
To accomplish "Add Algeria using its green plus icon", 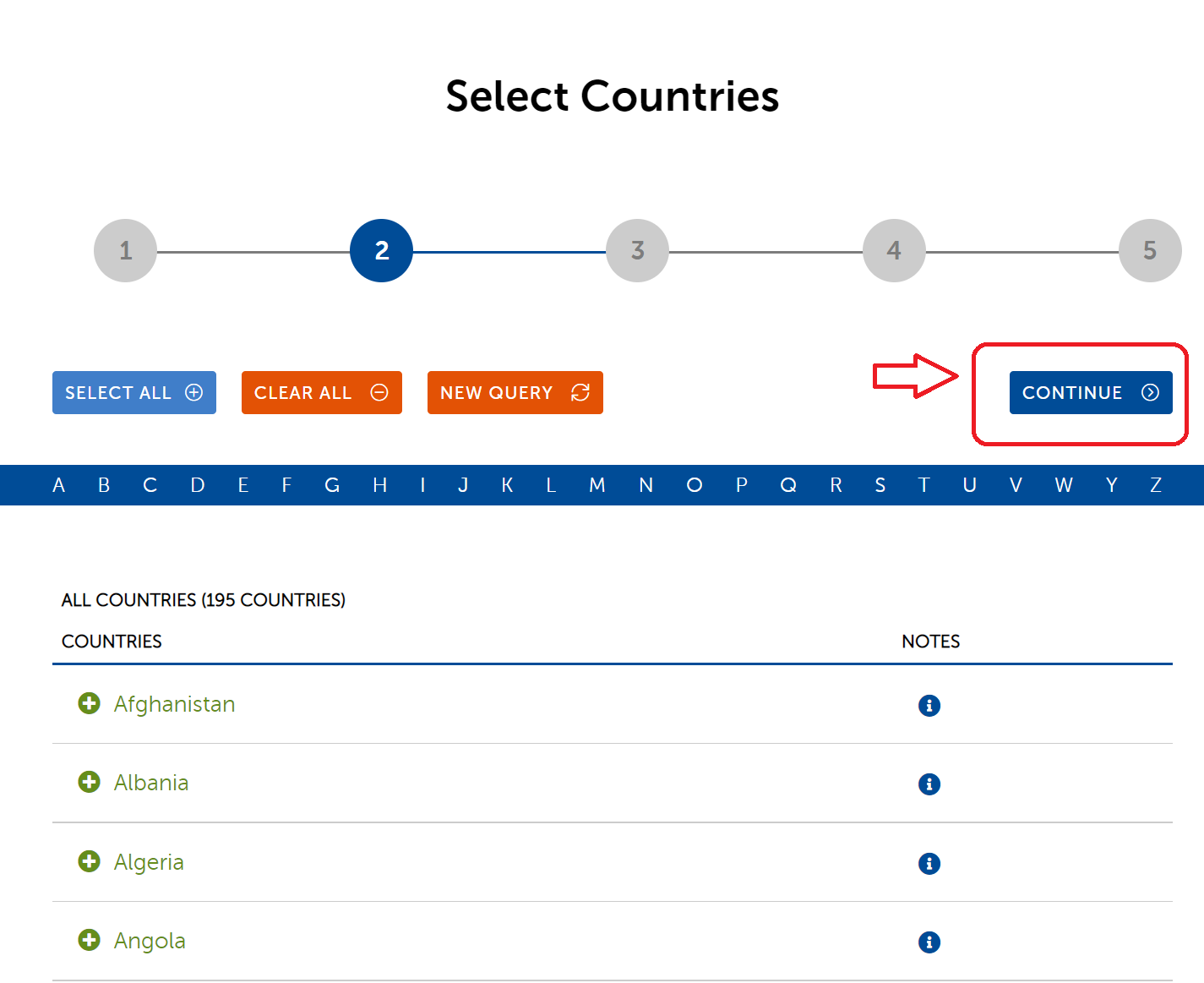I will pyautogui.click(x=89, y=861).
